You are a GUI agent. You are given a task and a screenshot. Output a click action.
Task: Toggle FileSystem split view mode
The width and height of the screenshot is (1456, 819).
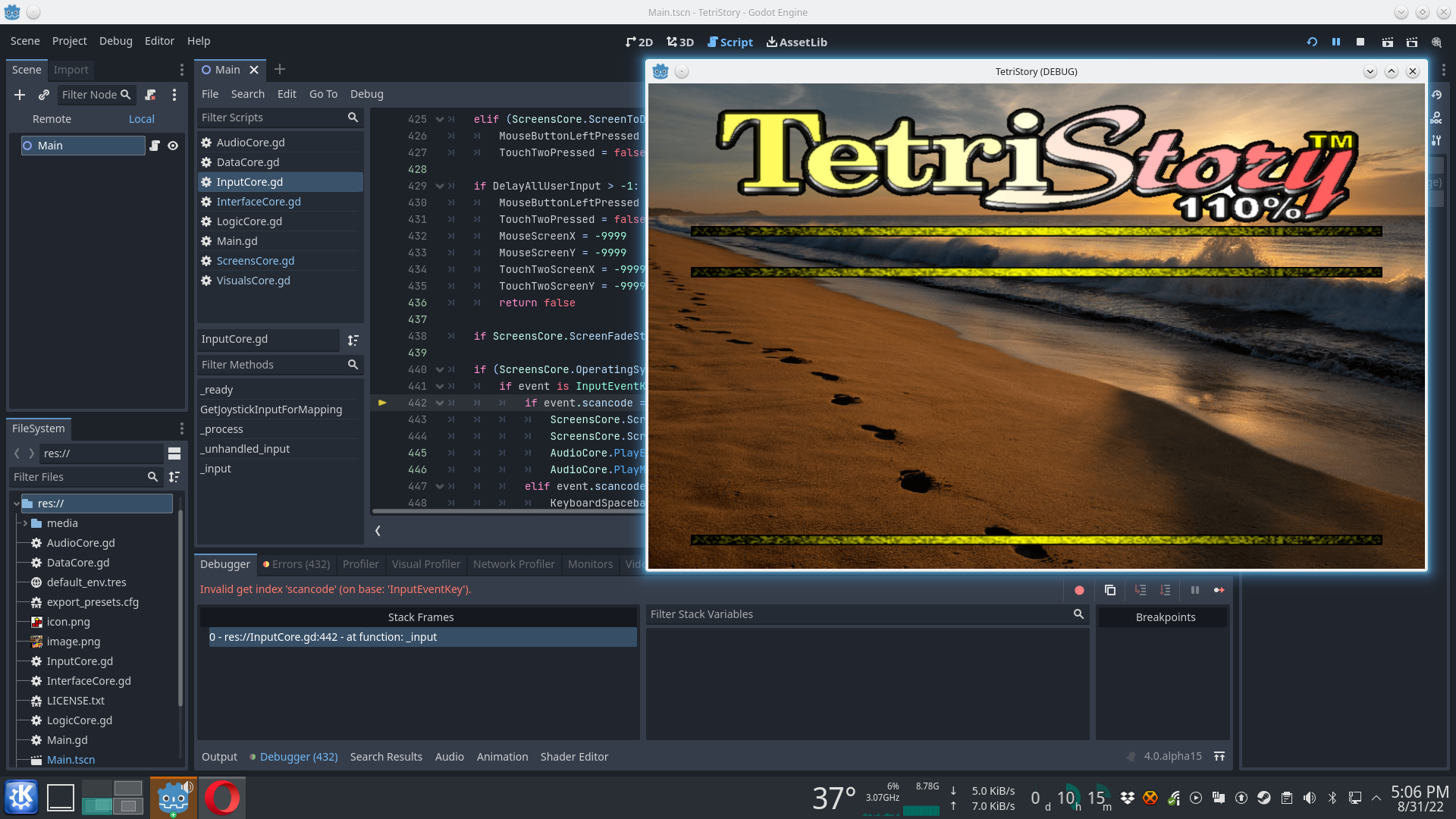[174, 453]
